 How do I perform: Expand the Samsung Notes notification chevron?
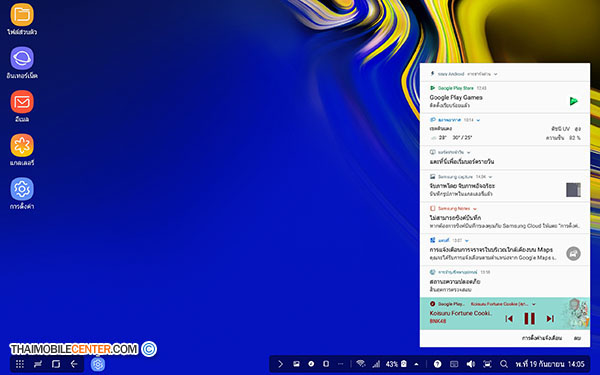474,209
